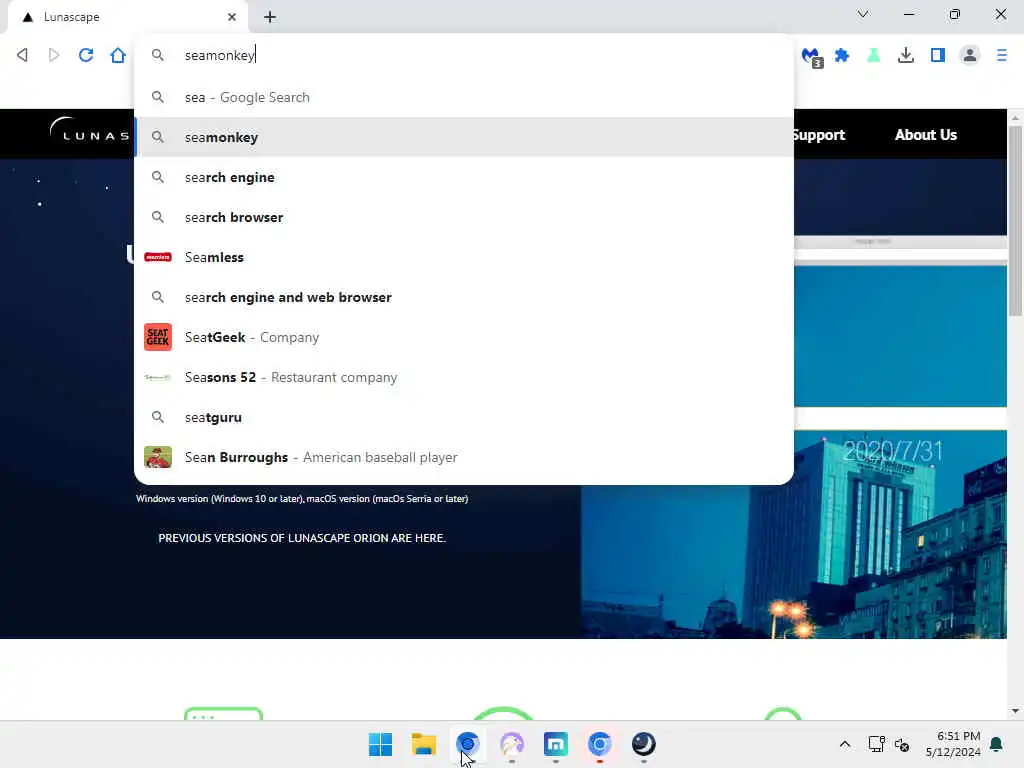The image size is (1024, 768).
Task: Open File Explorer from taskbar
Action: point(424,744)
